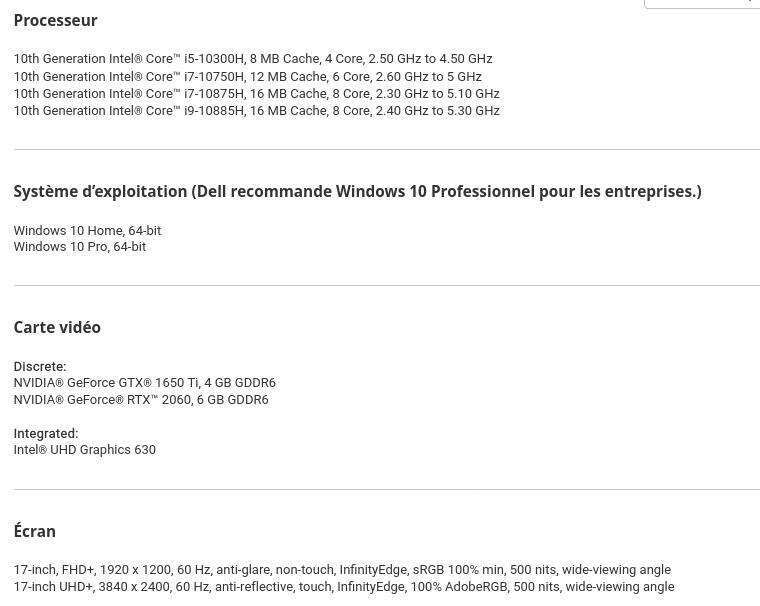Click the Écran section heading

coord(34,531)
